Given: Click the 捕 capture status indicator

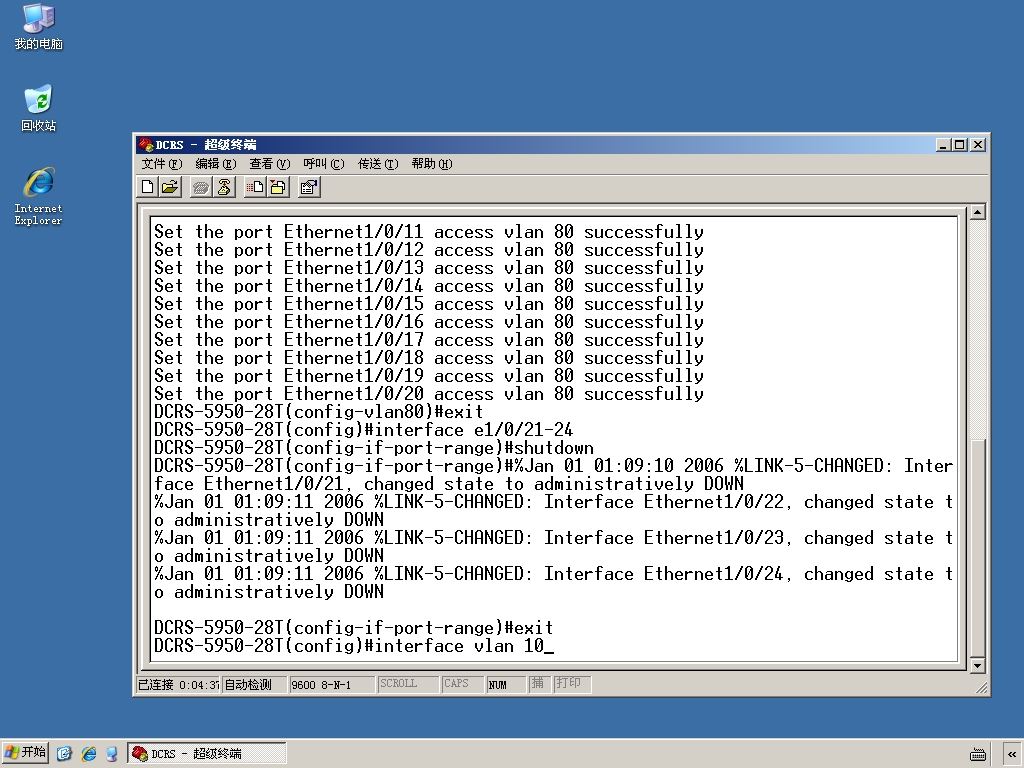Looking at the screenshot, I should tap(539, 684).
